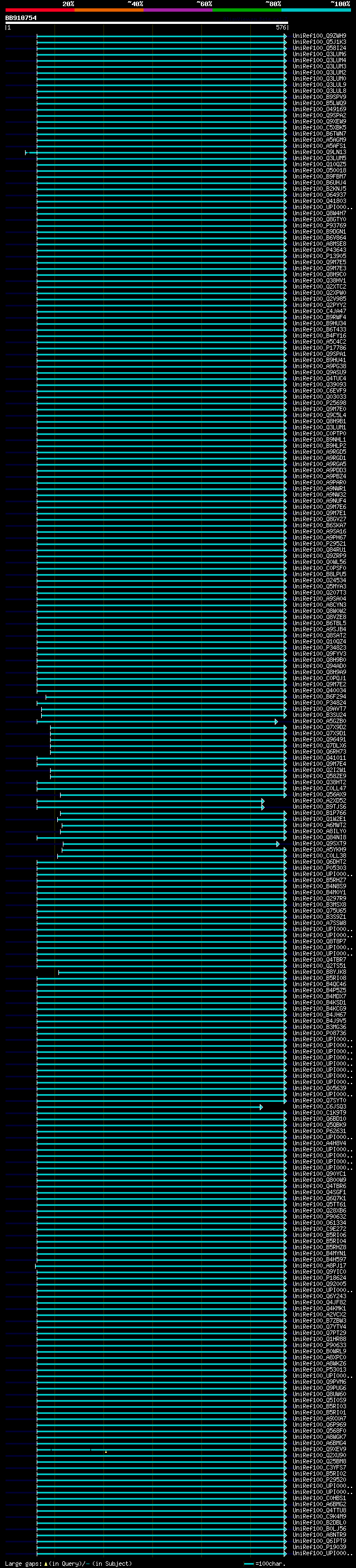Open the UniRef100_B1P766 entry

click(x=319, y=813)
